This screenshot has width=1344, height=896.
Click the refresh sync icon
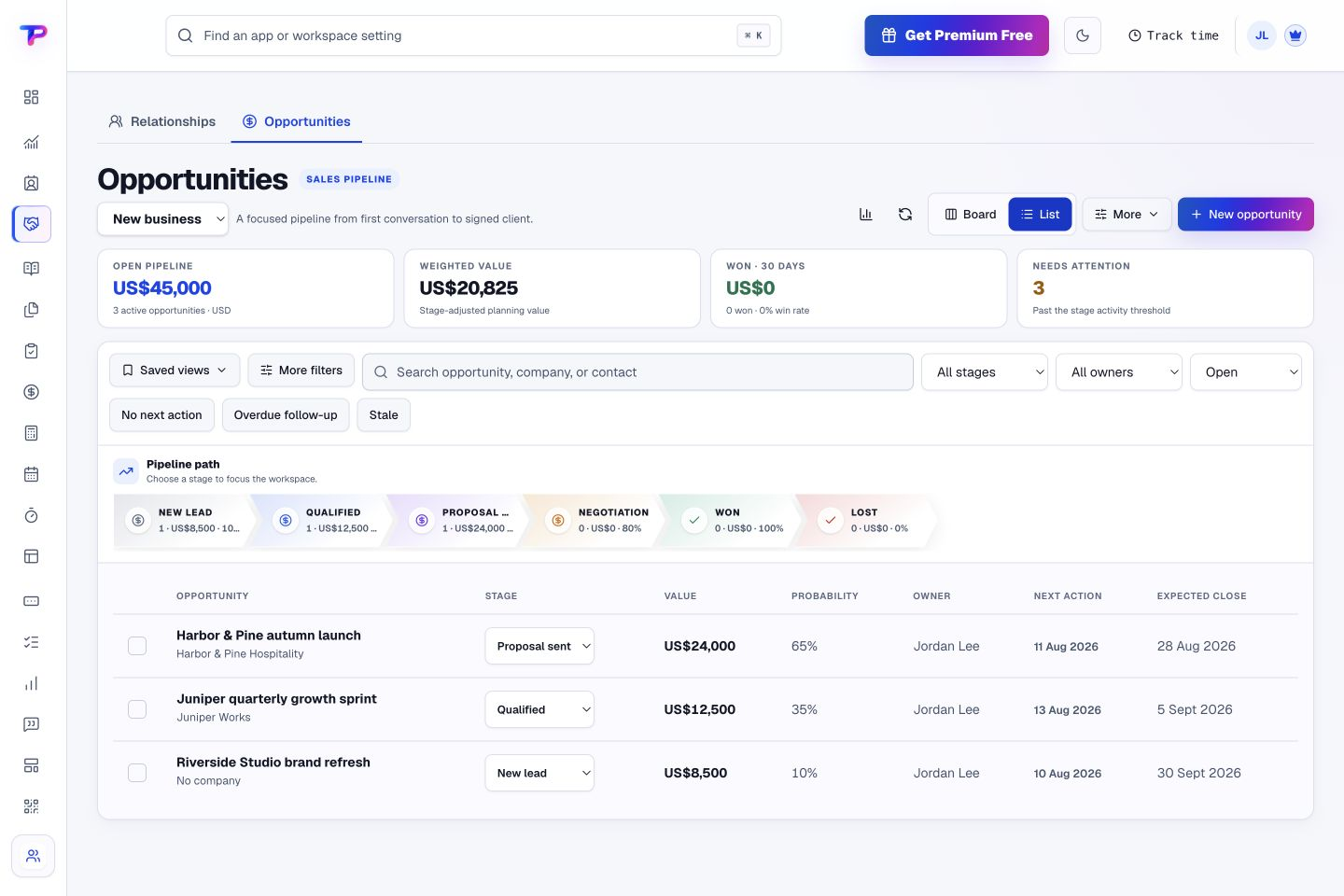point(905,215)
